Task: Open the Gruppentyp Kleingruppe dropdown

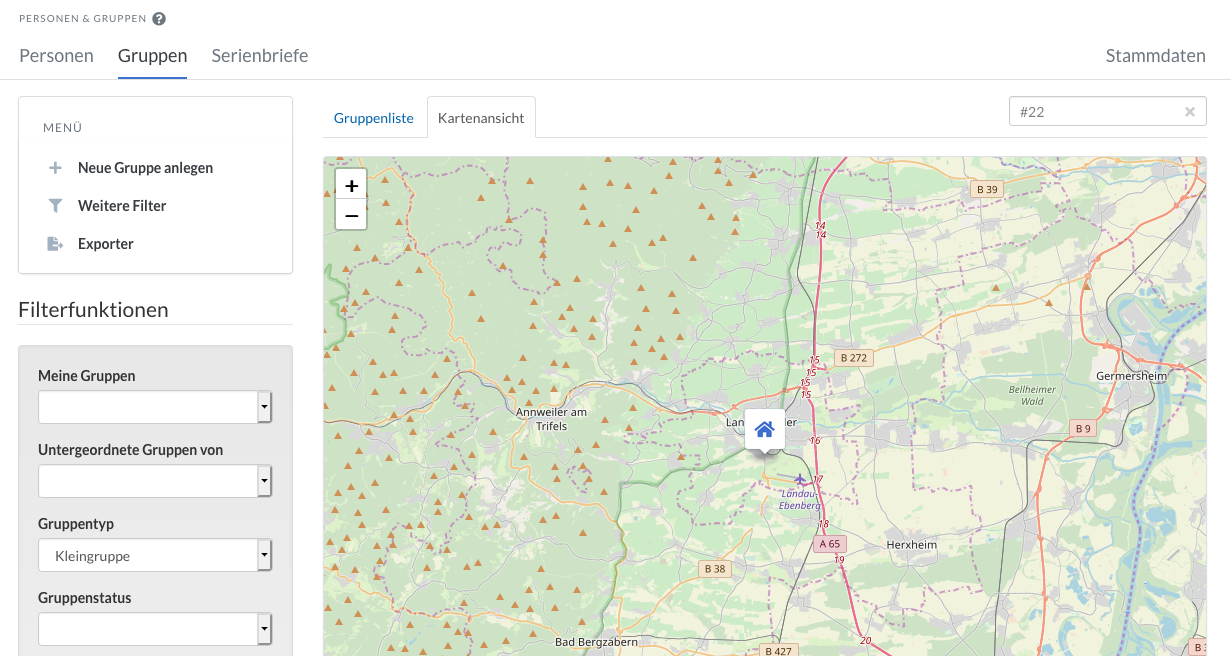Action: (x=264, y=555)
